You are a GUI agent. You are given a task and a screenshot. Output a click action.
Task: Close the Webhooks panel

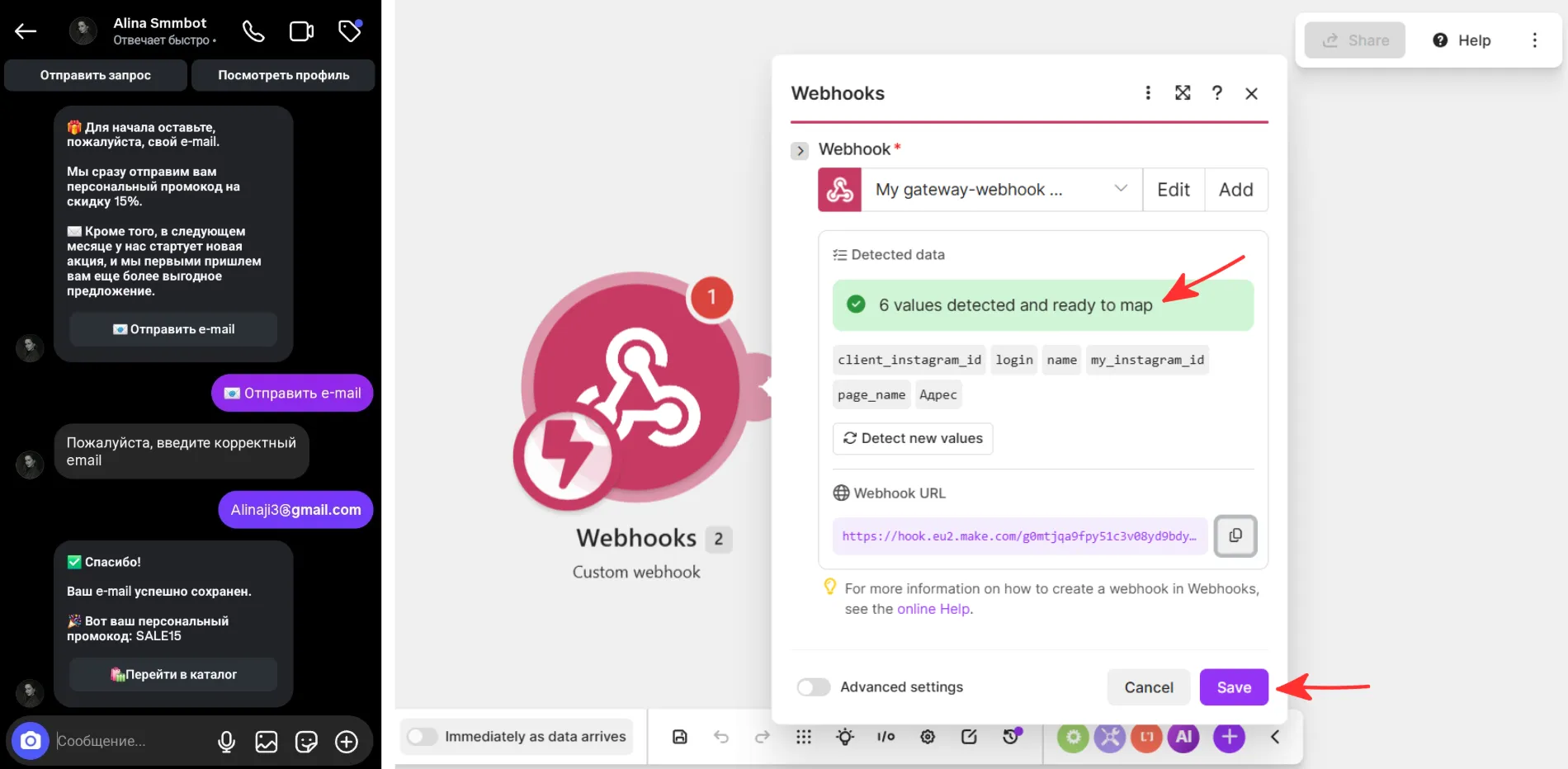point(1252,93)
